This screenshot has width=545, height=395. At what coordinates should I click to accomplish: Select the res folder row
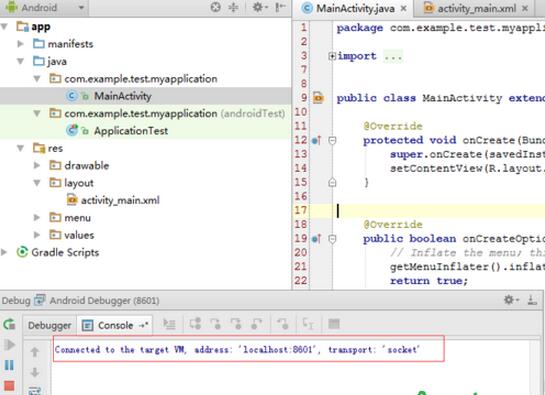pos(145,148)
